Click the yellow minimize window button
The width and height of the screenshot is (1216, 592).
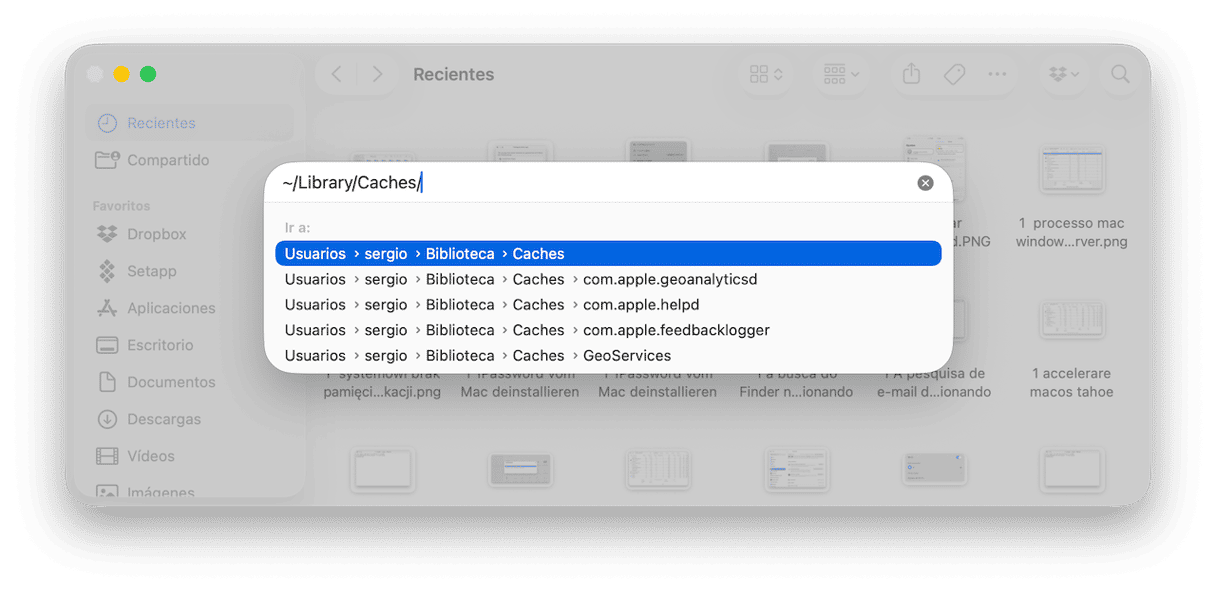point(122,74)
